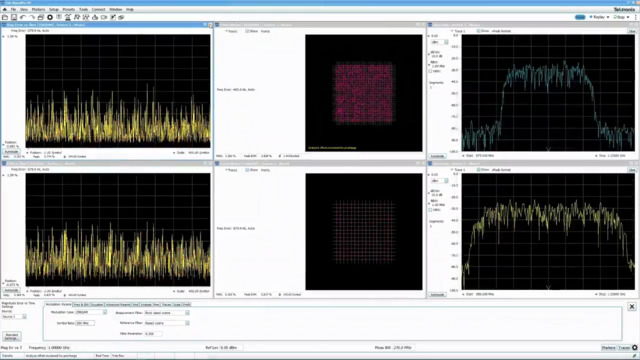640x360 pixels.
Task: Click the gear Settings icon in toolbar
Action: pyautogui.click(x=50, y=17)
